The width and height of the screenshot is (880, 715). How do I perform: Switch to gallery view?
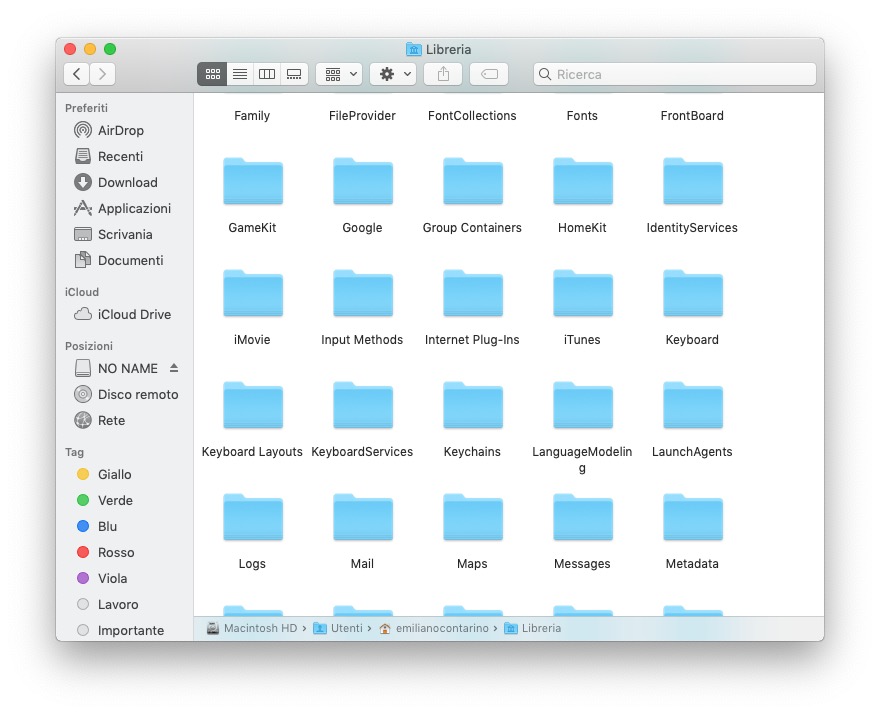coord(293,73)
